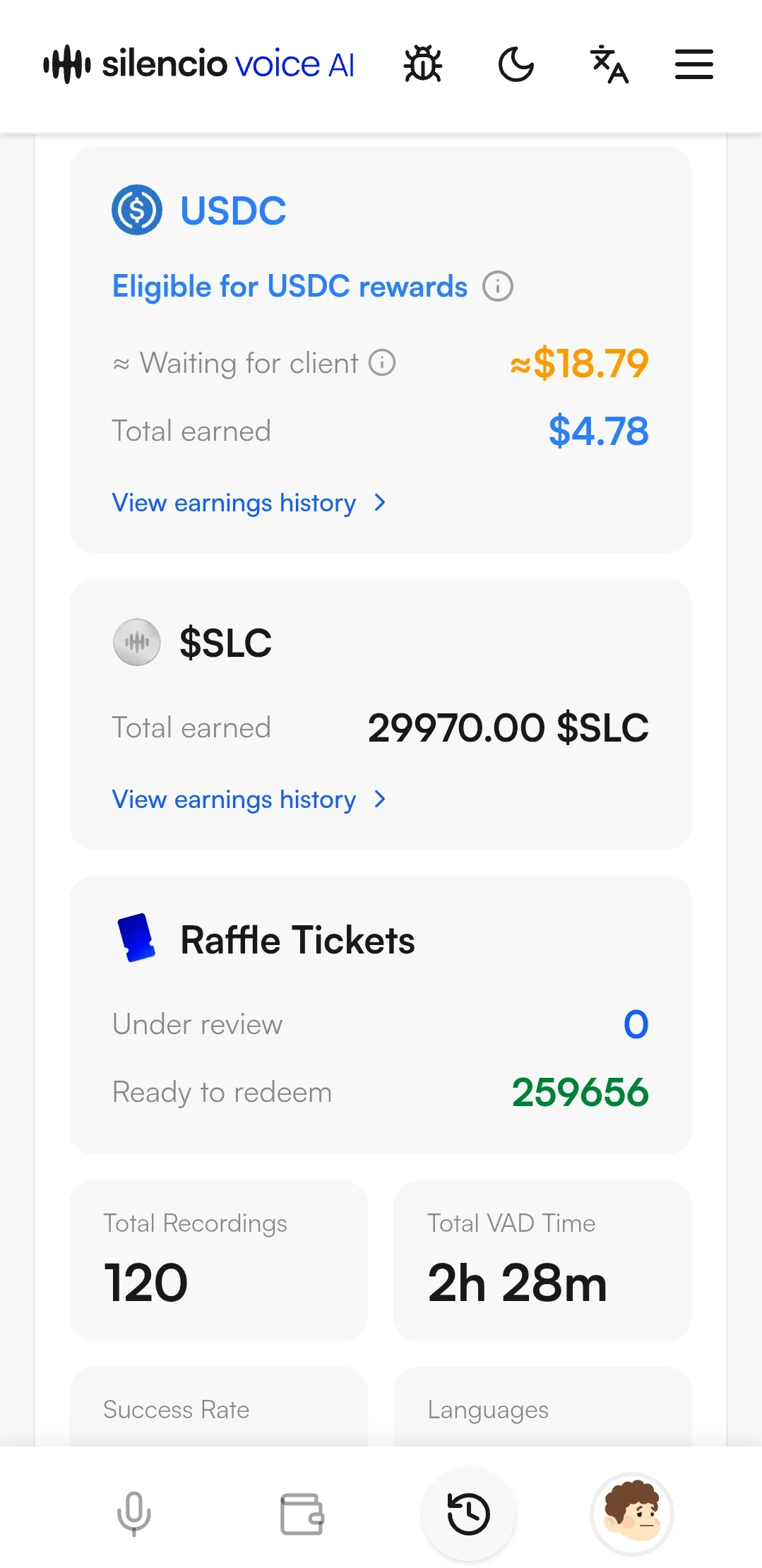Click the bug report icon
This screenshot has height=1568, width=762.
tap(423, 64)
